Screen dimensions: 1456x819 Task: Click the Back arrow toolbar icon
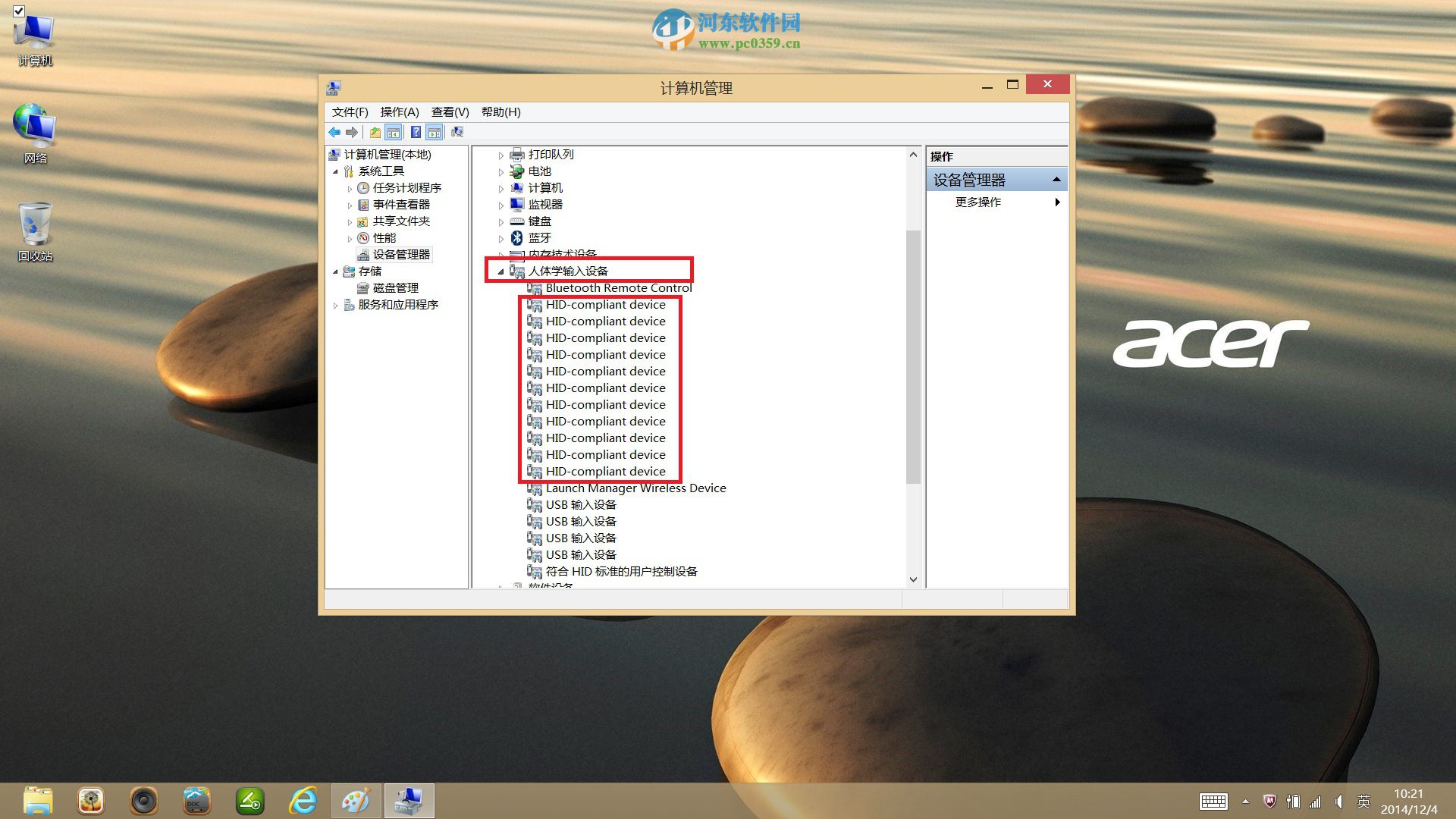pyautogui.click(x=334, y=132)
